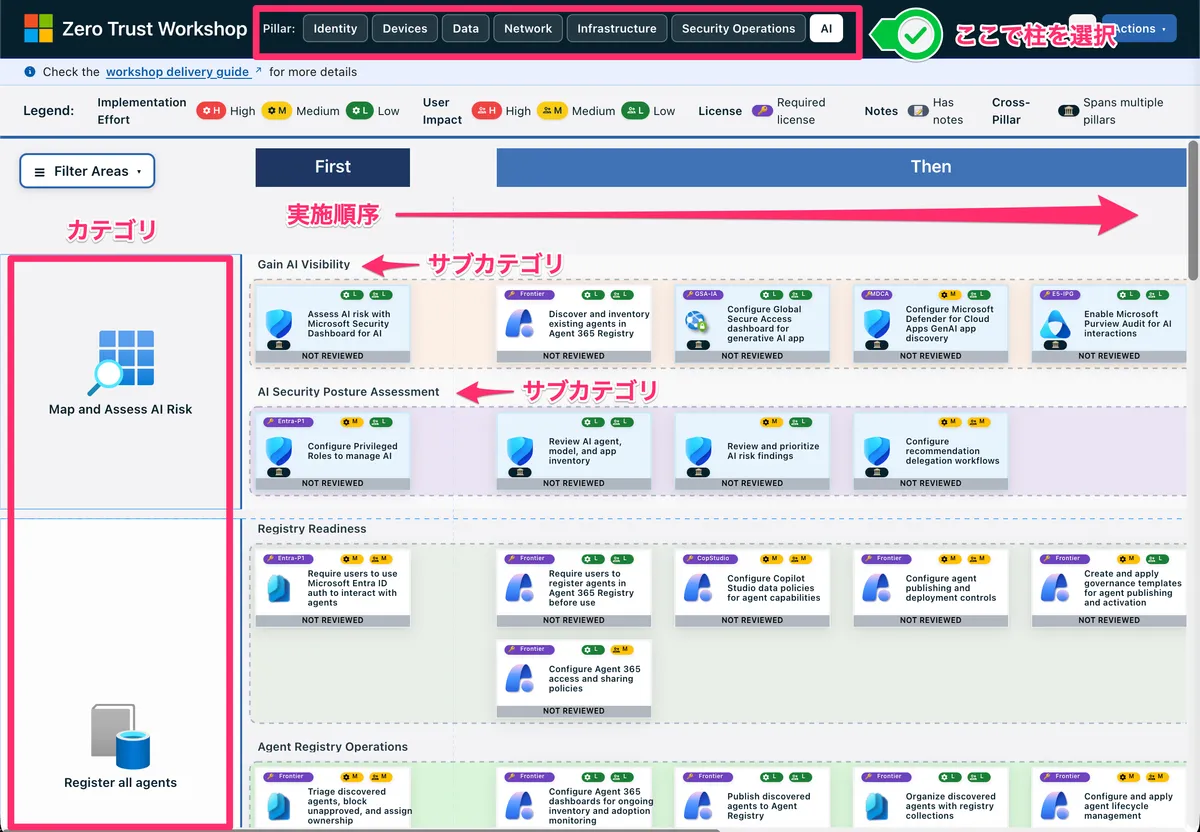Click the First column header
The width and height of the screenshot is (1200, 832).
click(333, 167)
